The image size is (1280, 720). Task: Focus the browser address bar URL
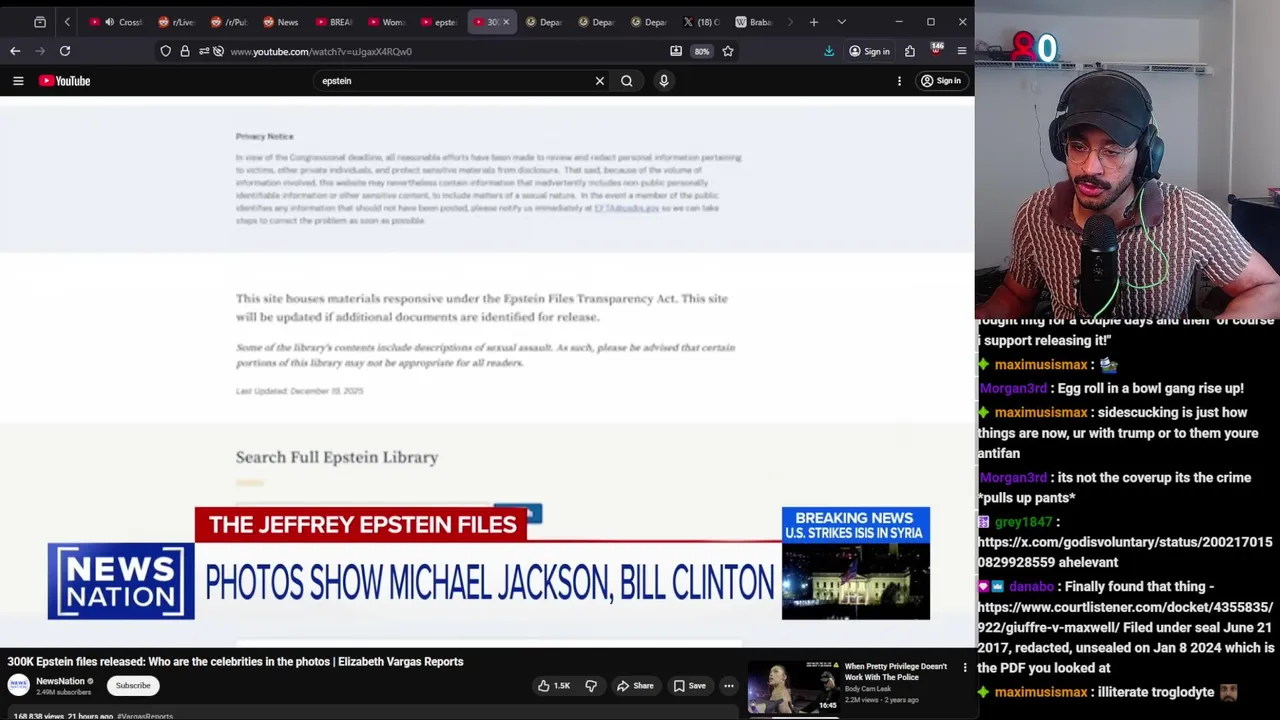(x=321, y=51)
